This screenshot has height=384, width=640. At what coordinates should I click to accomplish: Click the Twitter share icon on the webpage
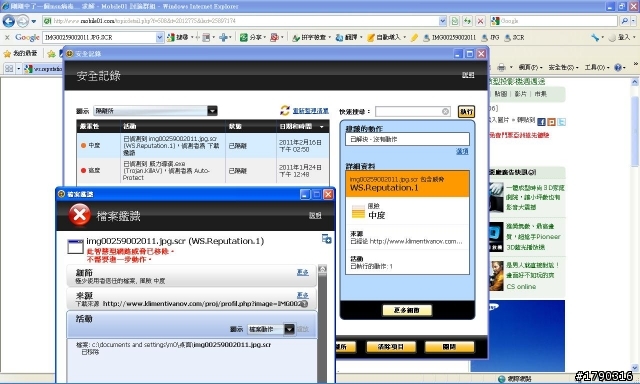coord(562,122)
